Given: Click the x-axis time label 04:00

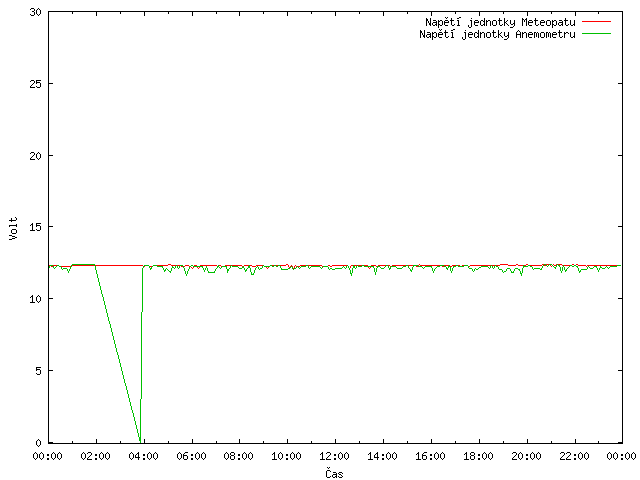Looking at the screenshot, I should point(143,456).
